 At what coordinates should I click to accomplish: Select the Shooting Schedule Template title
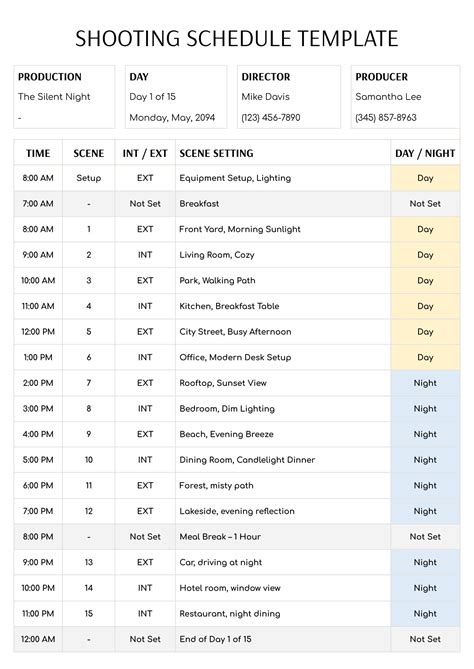click(x=237, y=38)
